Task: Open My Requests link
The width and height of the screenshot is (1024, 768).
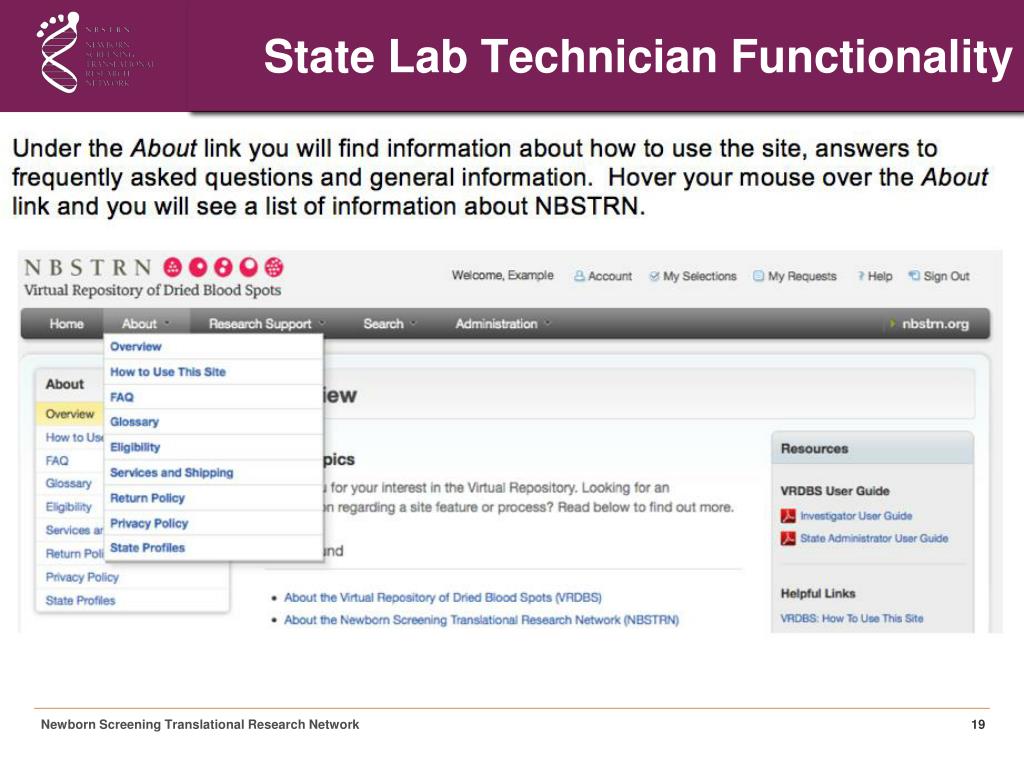Action: point(802,276)
